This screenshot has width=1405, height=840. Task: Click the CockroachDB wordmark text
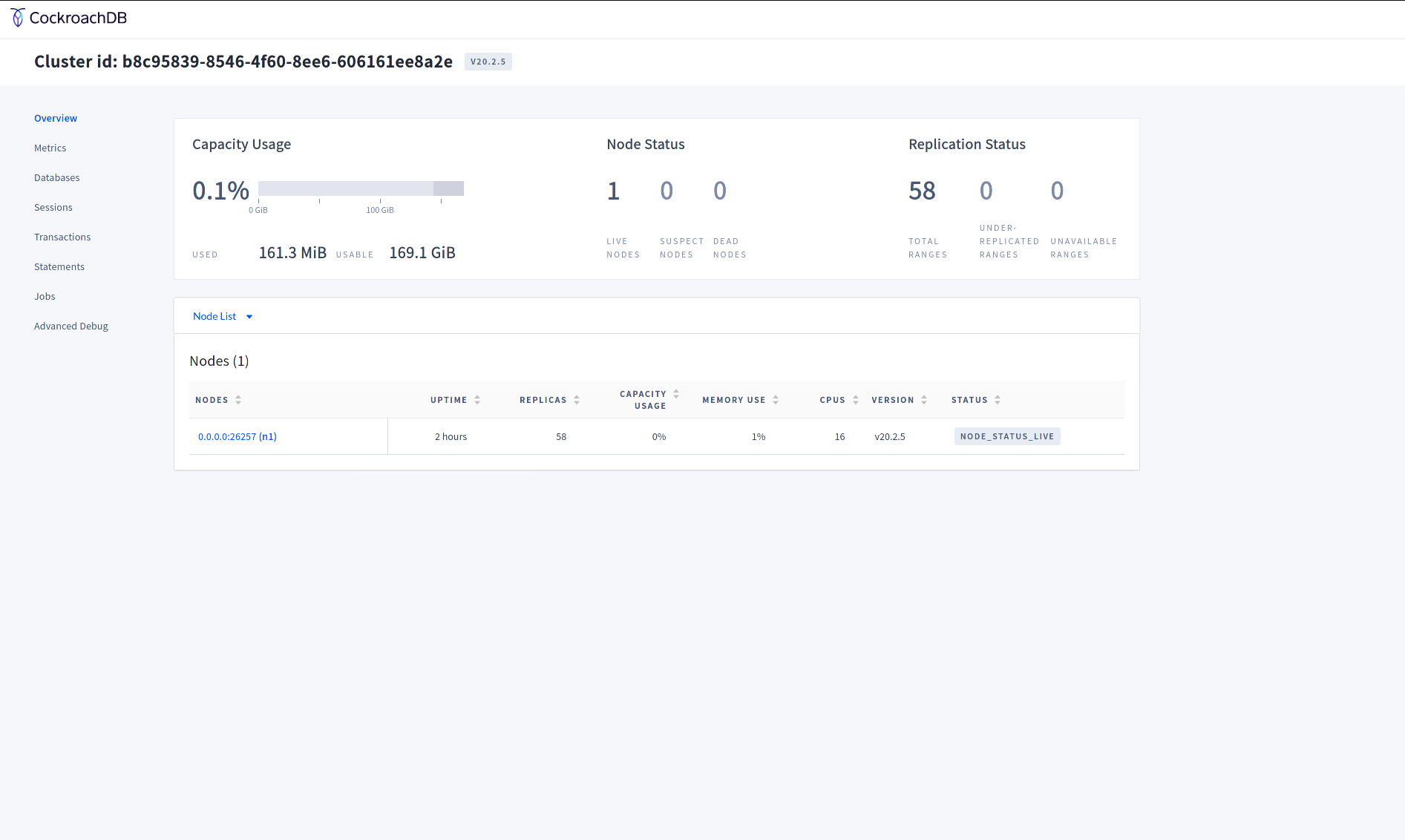[78, 18]
